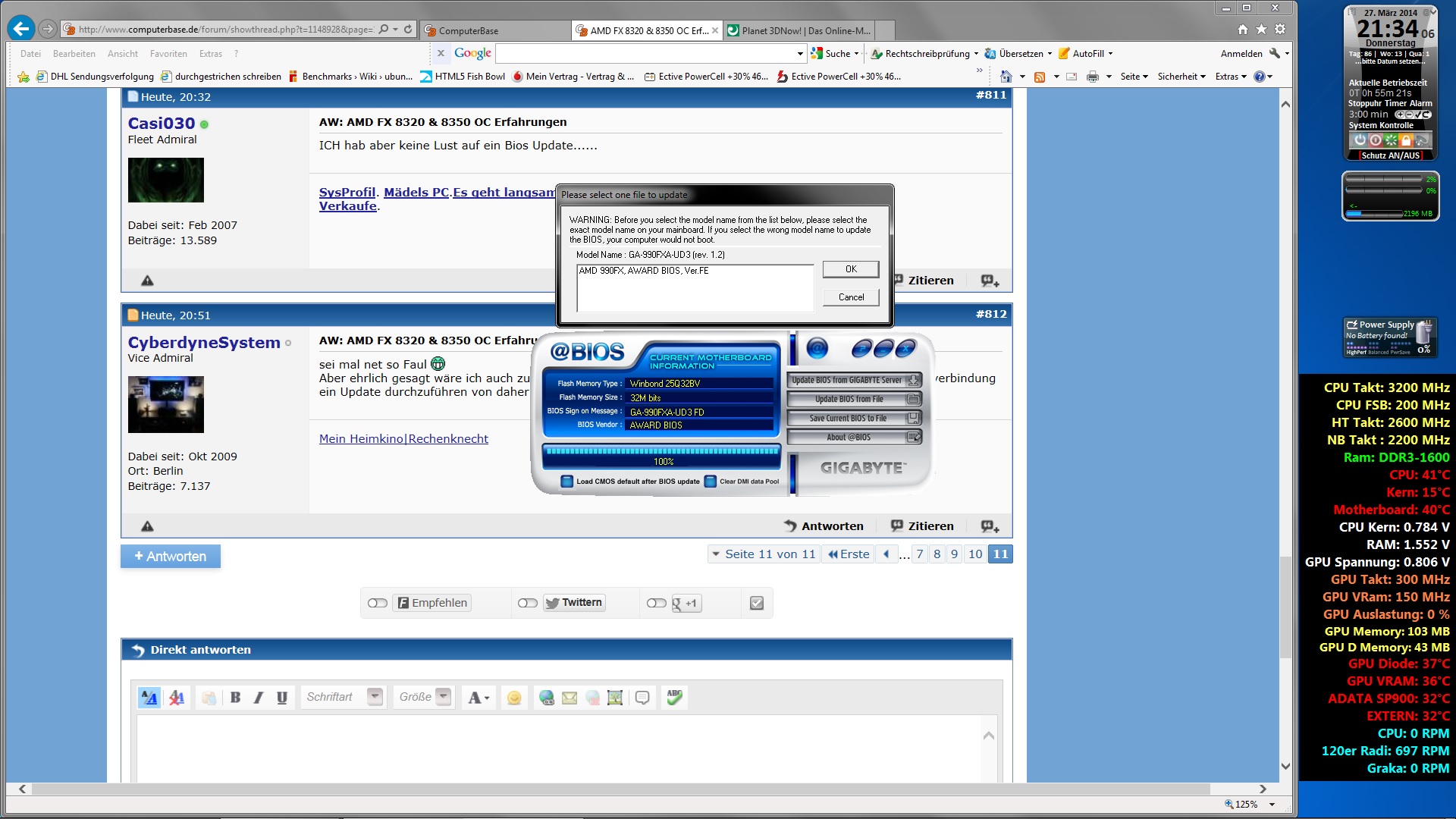Click the Bold formatting icon

(235, 698)
